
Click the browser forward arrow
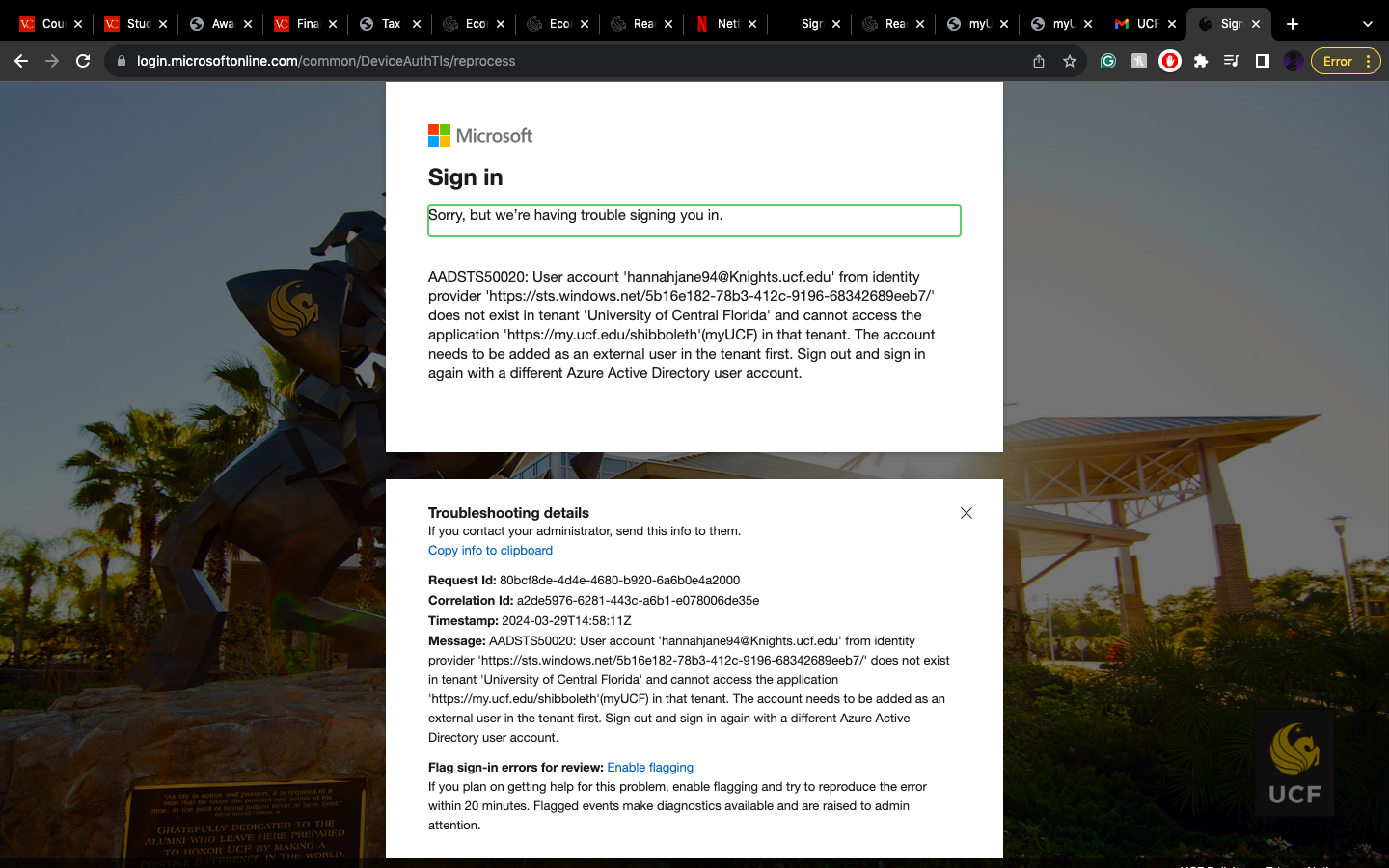[52, 61]
